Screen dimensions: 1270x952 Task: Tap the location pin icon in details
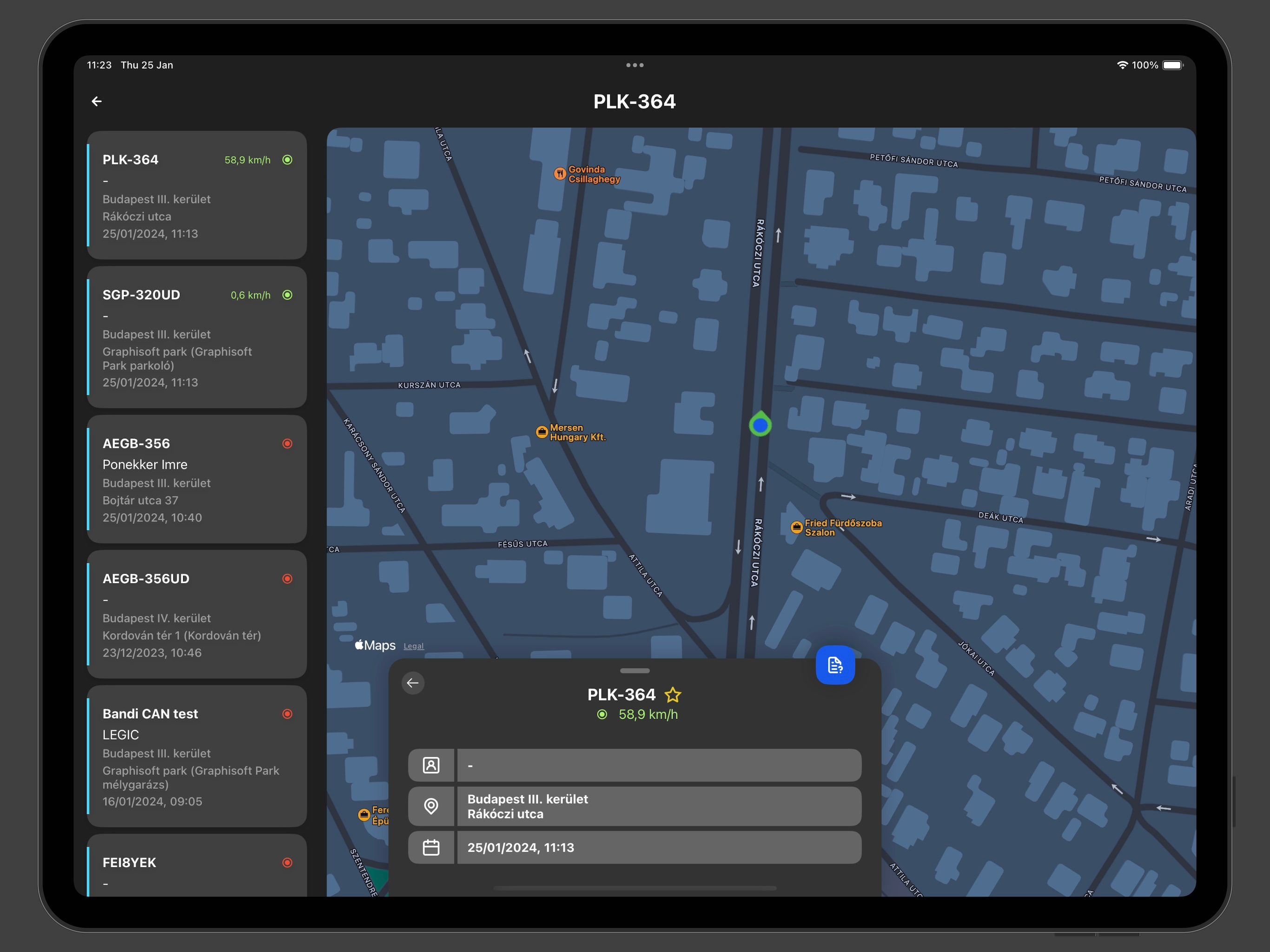pos(431,806)
